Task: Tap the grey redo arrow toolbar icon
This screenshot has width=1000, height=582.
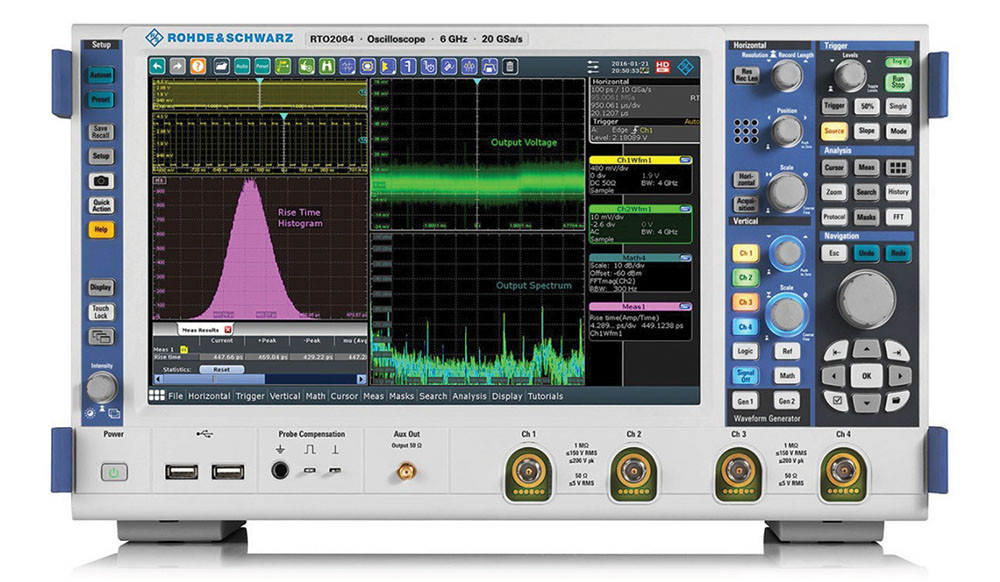Action: [x=178, y=66]
